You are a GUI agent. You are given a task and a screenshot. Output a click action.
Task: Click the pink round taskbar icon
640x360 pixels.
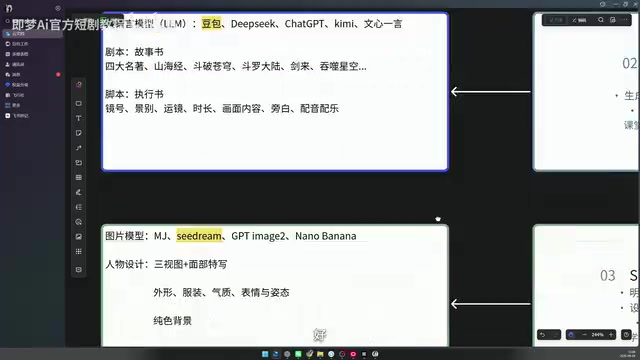353,354
